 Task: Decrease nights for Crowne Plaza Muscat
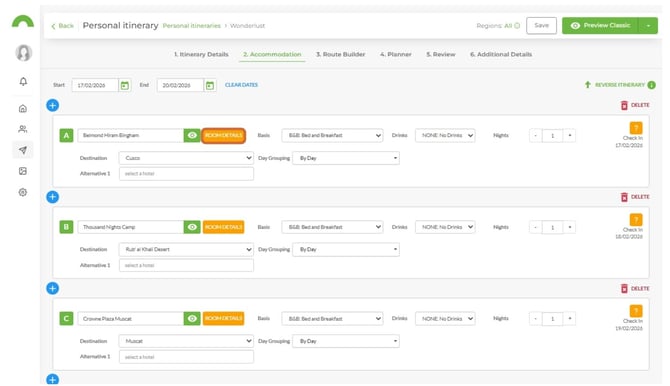(535, 318)
